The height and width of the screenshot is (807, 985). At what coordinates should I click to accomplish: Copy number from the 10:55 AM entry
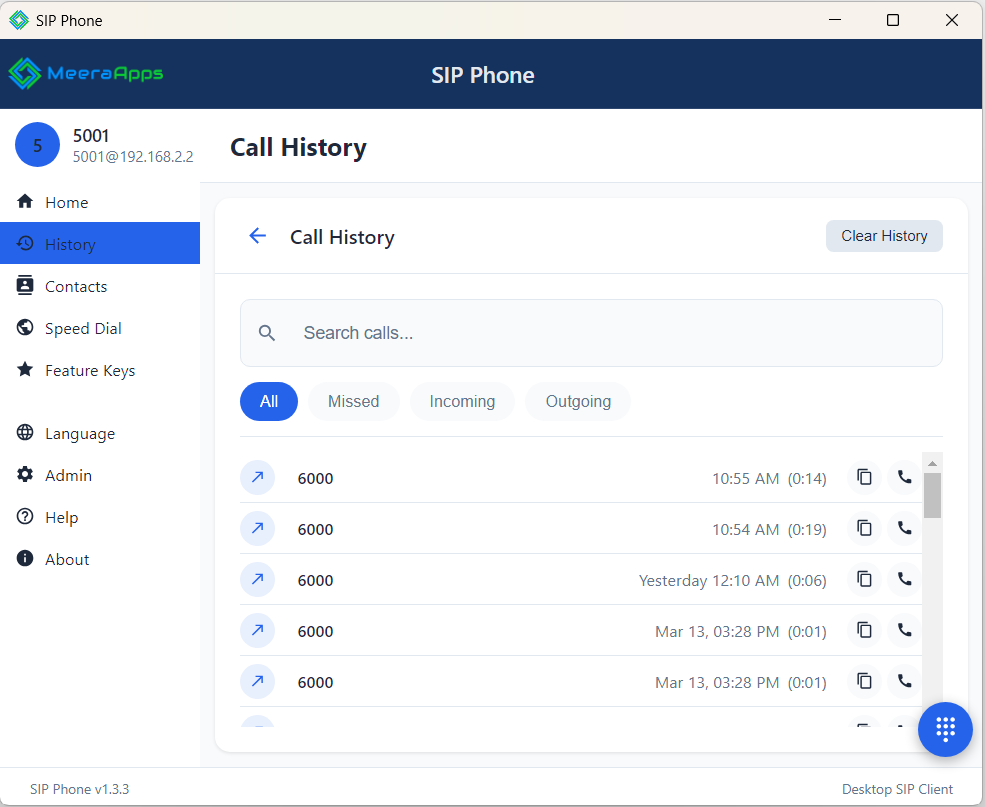(865, 478)
